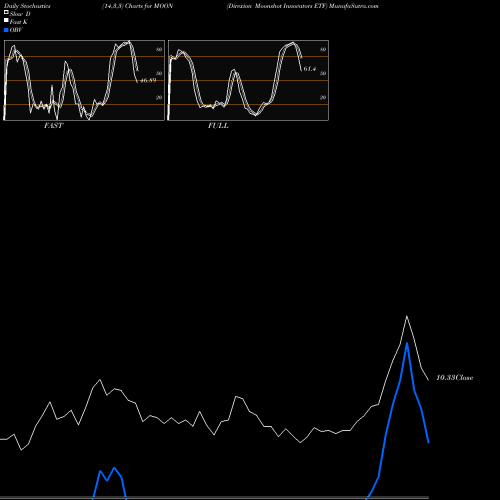500x500 pixels.
Task: Click the 'Fast K' legend label
Action: pyautogui.click(x=19, y=22)
